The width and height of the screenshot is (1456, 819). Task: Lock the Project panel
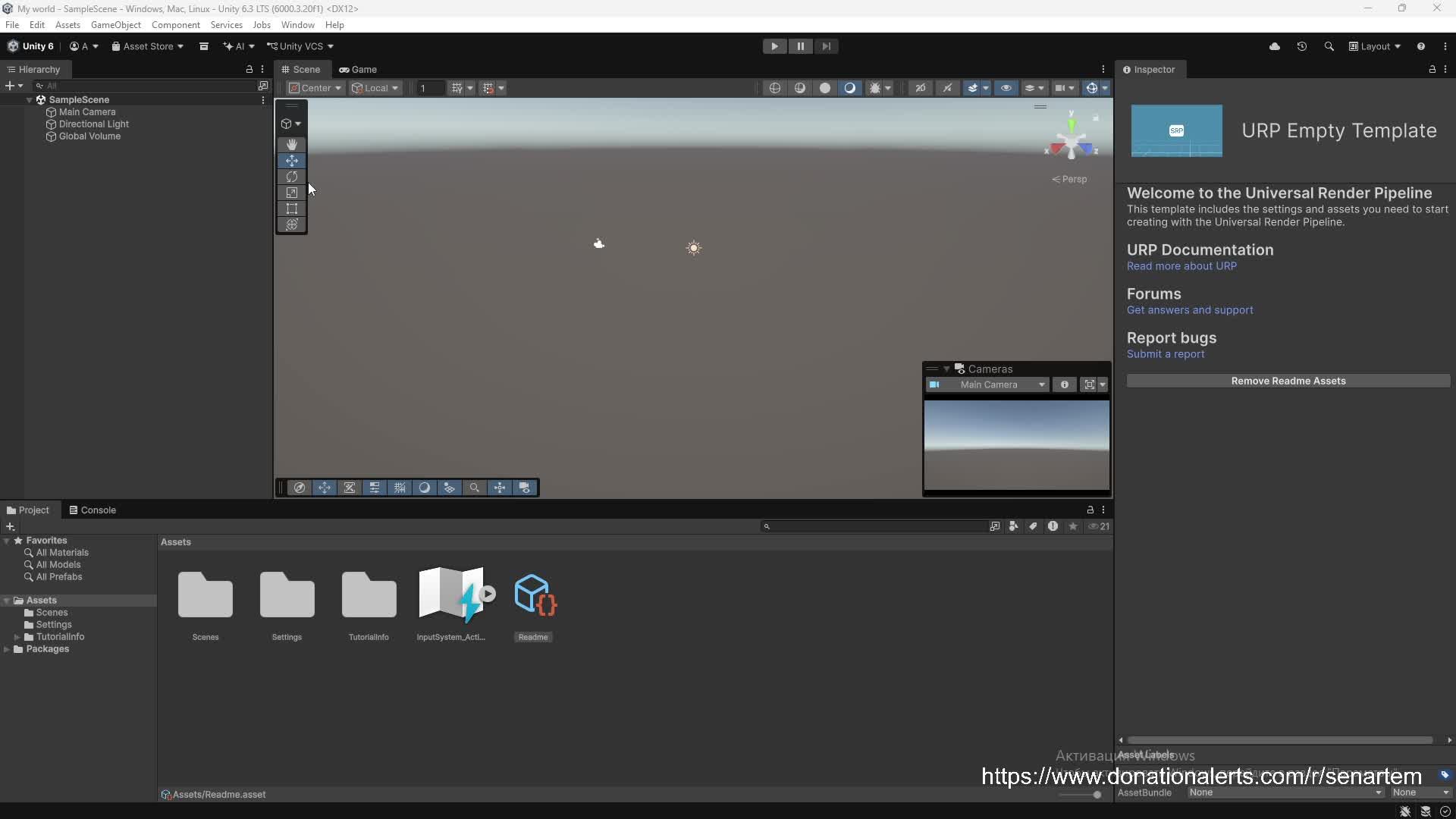(x=1090, y=510)
